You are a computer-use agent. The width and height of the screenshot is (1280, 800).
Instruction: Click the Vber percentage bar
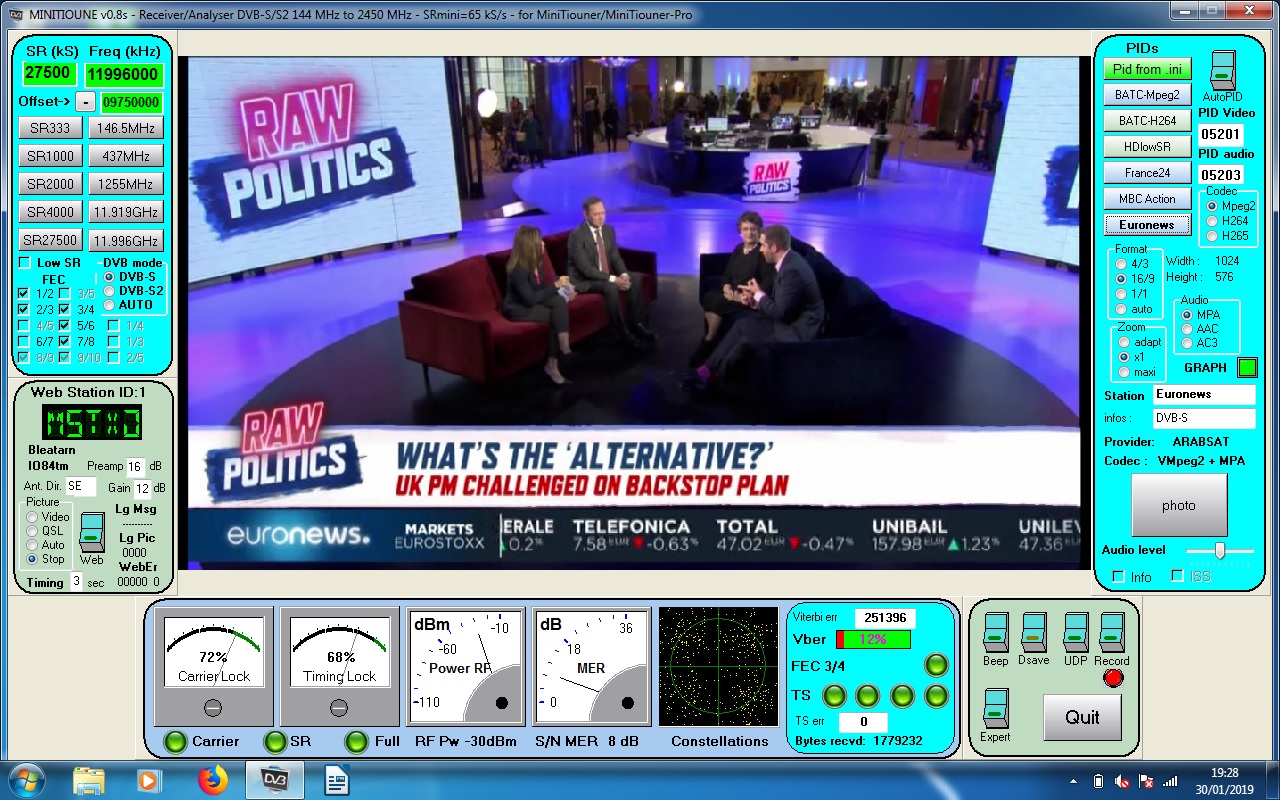click(x=873, y=639)
